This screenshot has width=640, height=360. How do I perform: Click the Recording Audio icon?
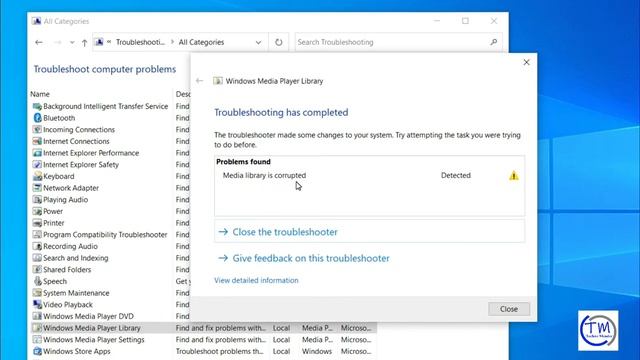point(37,247)
